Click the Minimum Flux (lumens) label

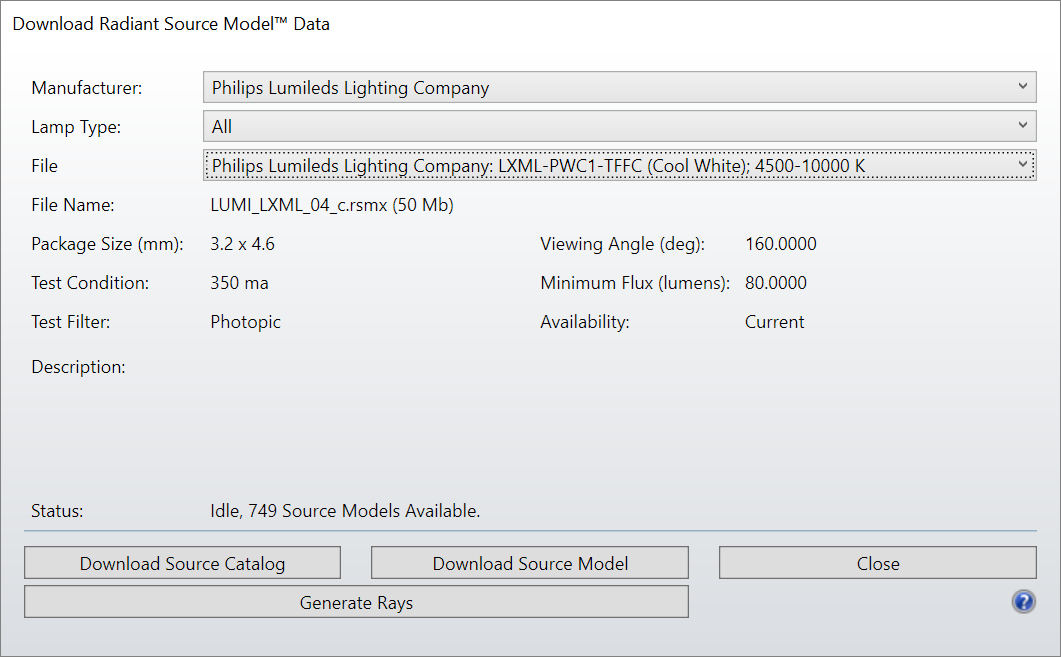635,283
